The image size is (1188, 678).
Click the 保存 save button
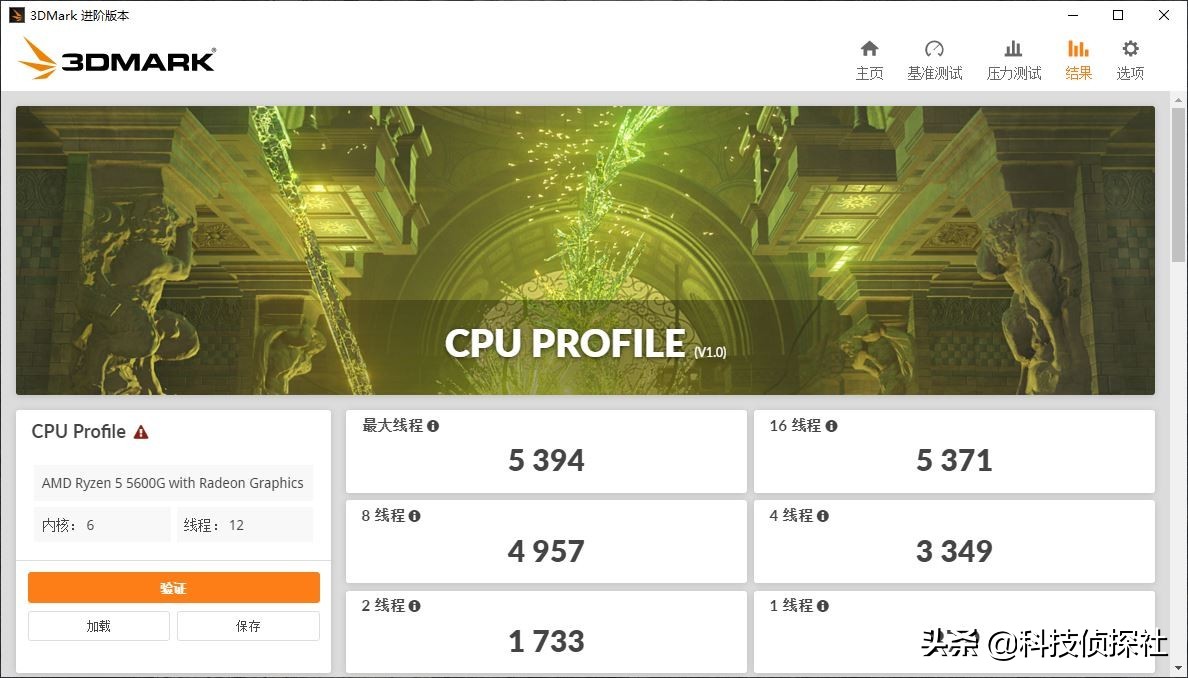[x=247, y=626]
